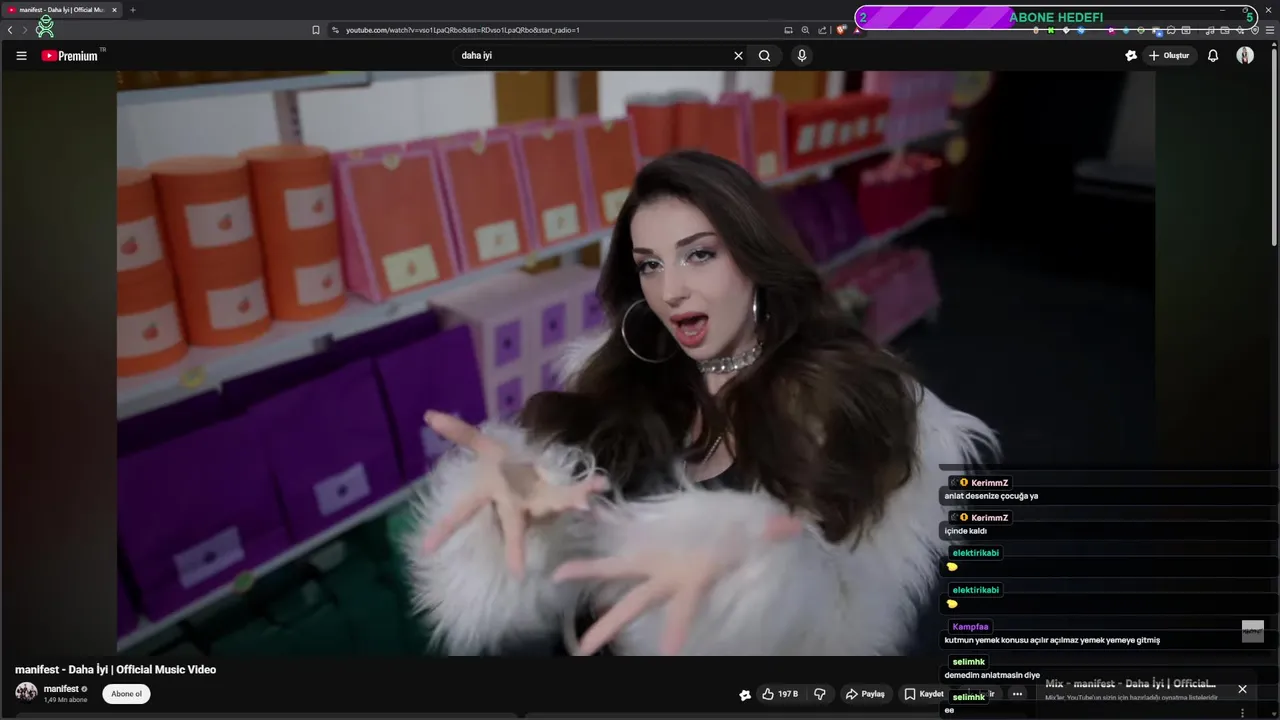Click the share page icon in address bar
Screen dimensions: 1280x720
[x=822, y=30]
